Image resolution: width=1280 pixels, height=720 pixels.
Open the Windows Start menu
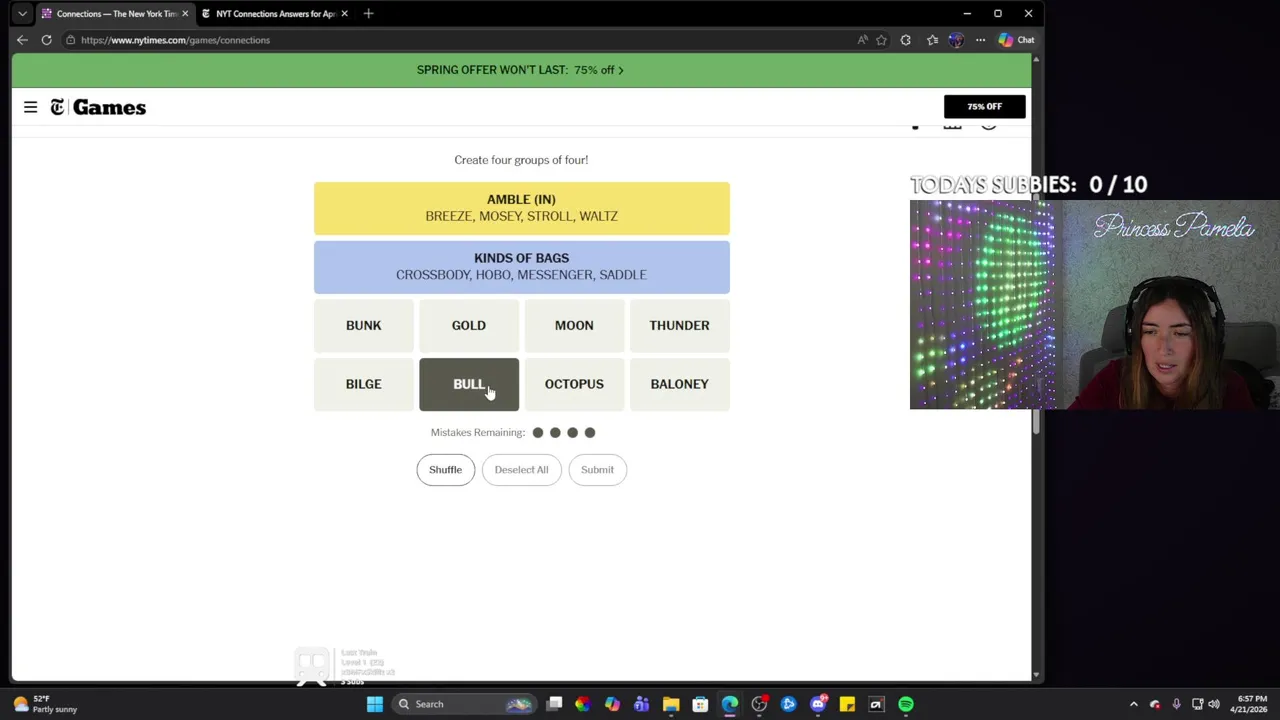point(374,704)
